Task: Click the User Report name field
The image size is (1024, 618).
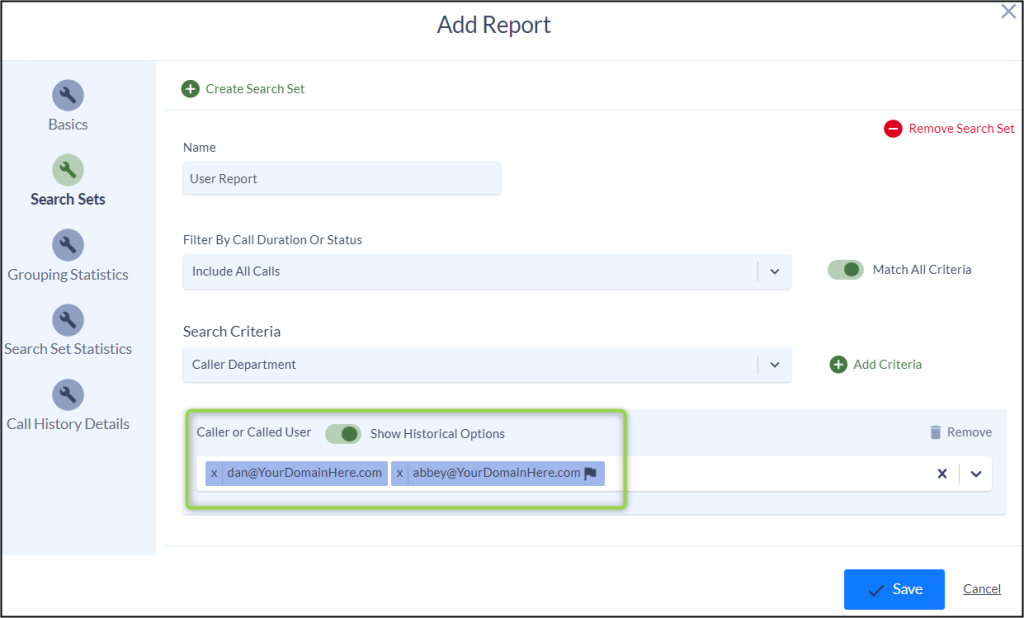Action: point(342,178)
